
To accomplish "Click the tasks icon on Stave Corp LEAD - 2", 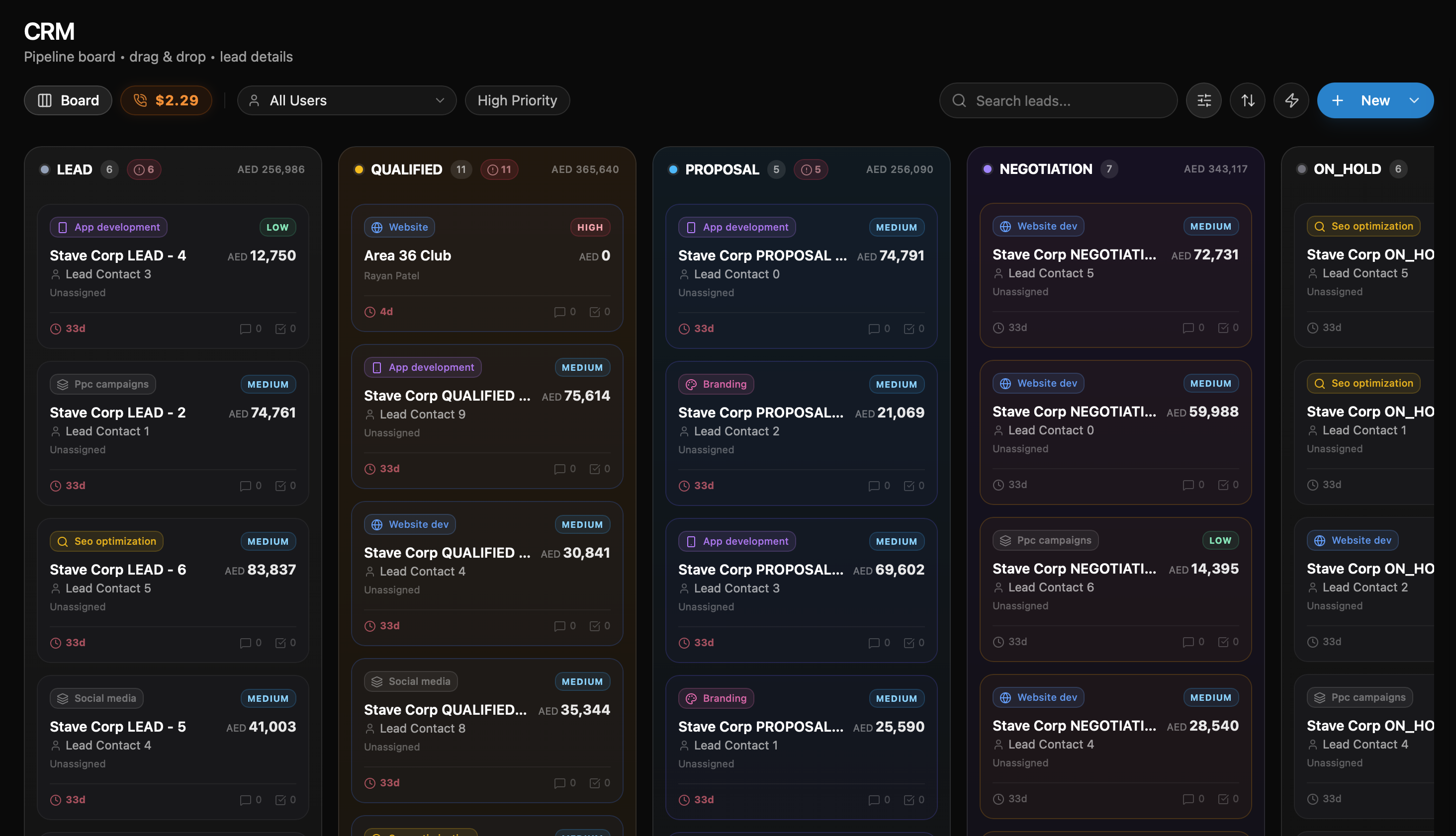I will tap(280, 486).
